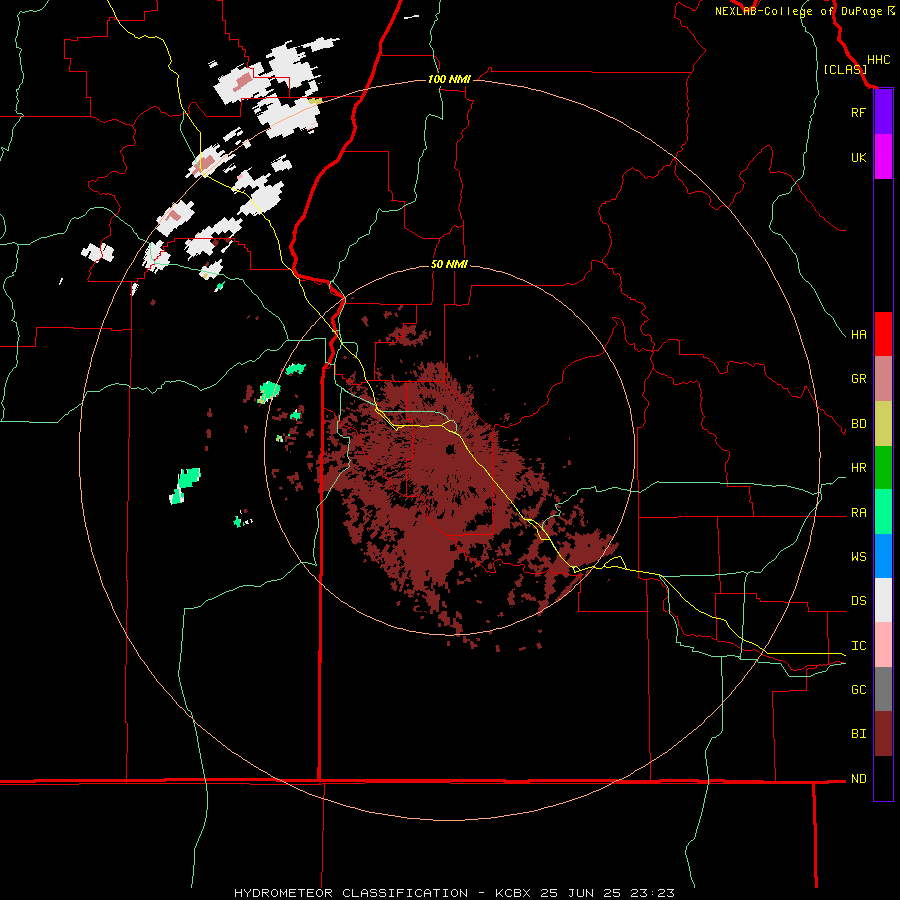Viewport: 900px width, 900px height.
Task: Select the red HA legend color swatch
Action: tap(883, 334)
